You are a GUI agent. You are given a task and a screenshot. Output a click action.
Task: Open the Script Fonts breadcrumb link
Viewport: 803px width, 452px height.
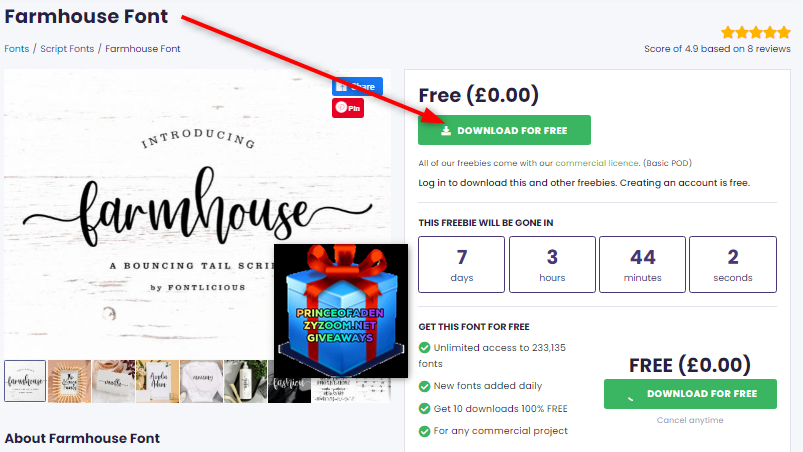click(x=67, y=49)
